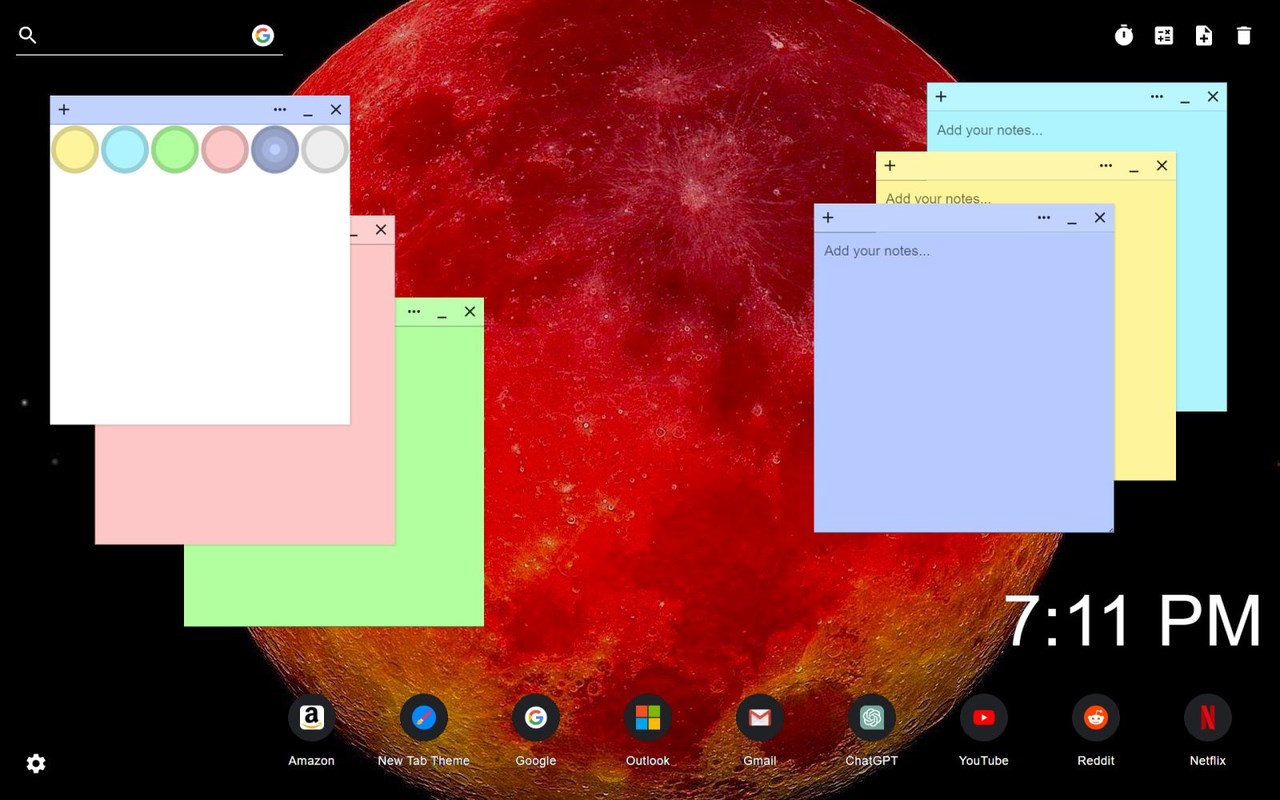Open three-dots menu on the green note
The height and width of the screenshot is (800, 1280).
(414, 312)
